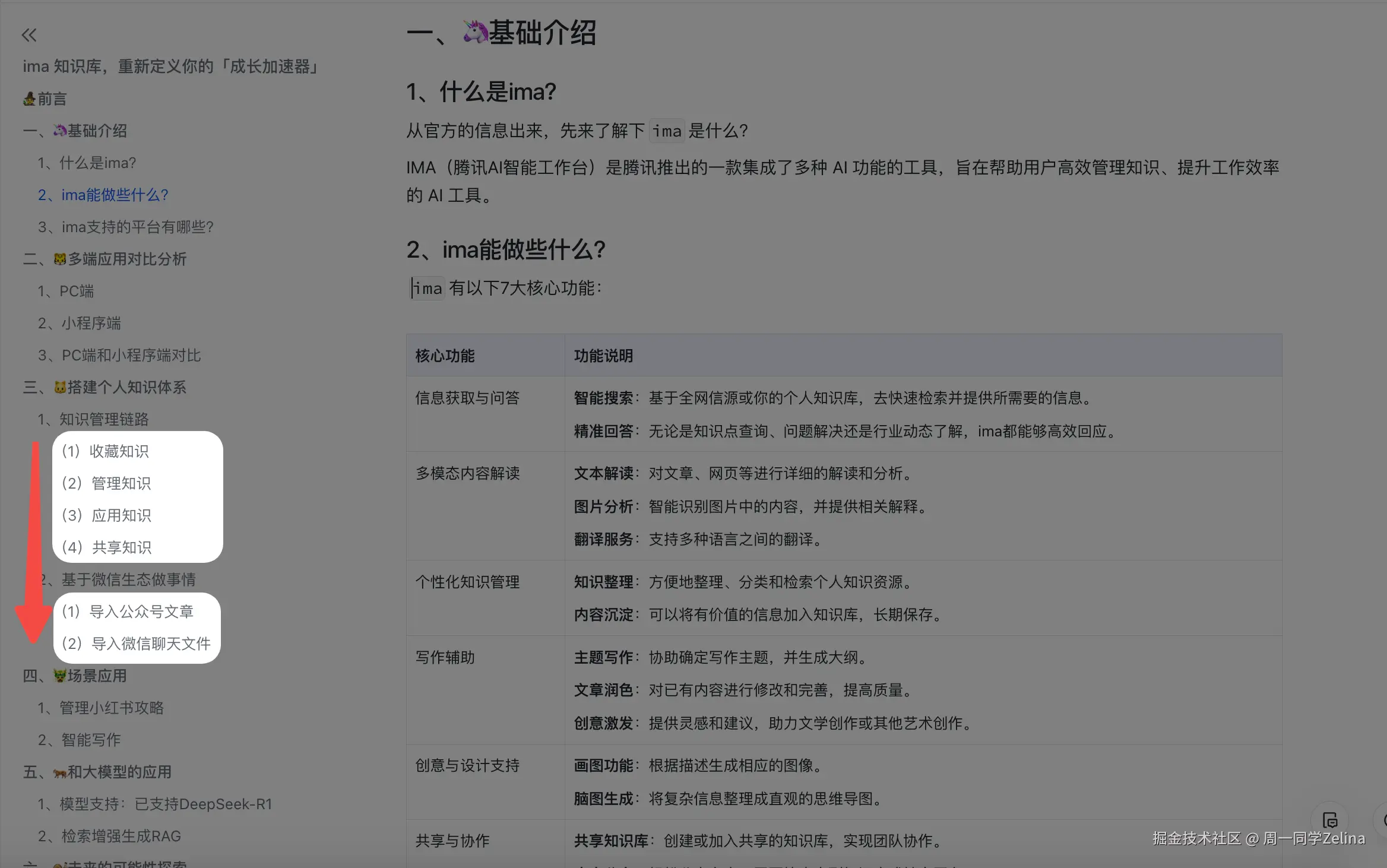
Task: Open outline title 'ima 知识库，重新定义你的「成长加速器」'
Action: (x=171, y=66)
